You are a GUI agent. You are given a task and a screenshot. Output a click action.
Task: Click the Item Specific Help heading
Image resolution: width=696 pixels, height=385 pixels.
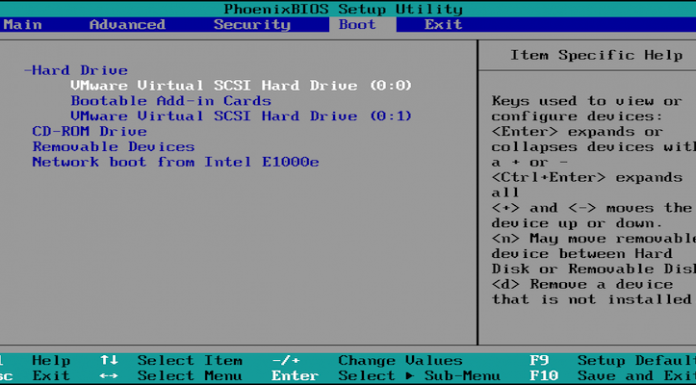[x=596, y=55]
